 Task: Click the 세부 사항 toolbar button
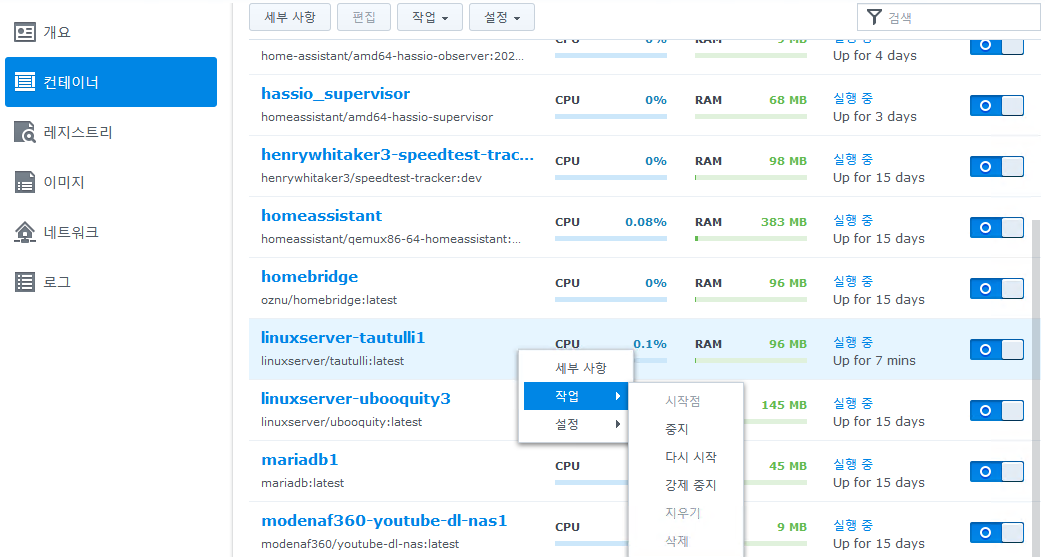point(290,17)
